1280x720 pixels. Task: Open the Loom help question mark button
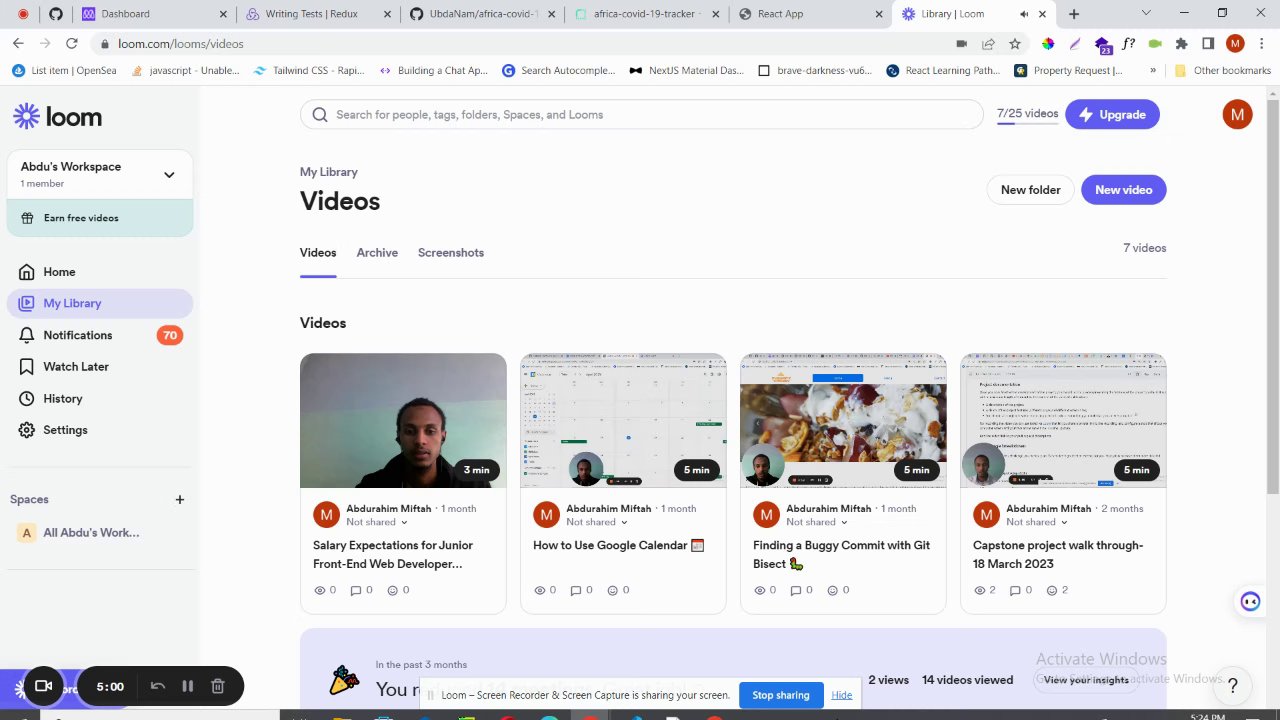1233,685
